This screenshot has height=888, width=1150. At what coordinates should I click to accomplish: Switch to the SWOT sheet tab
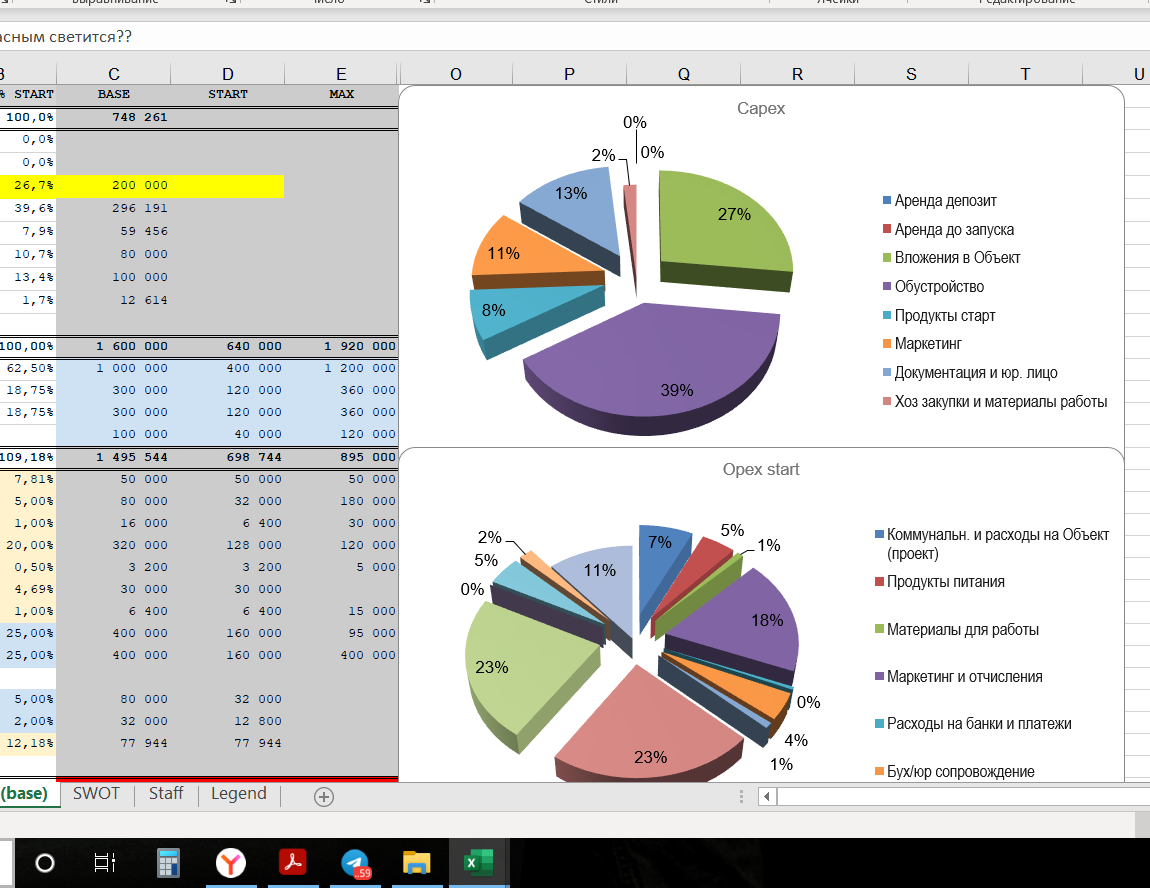[96, 793]
